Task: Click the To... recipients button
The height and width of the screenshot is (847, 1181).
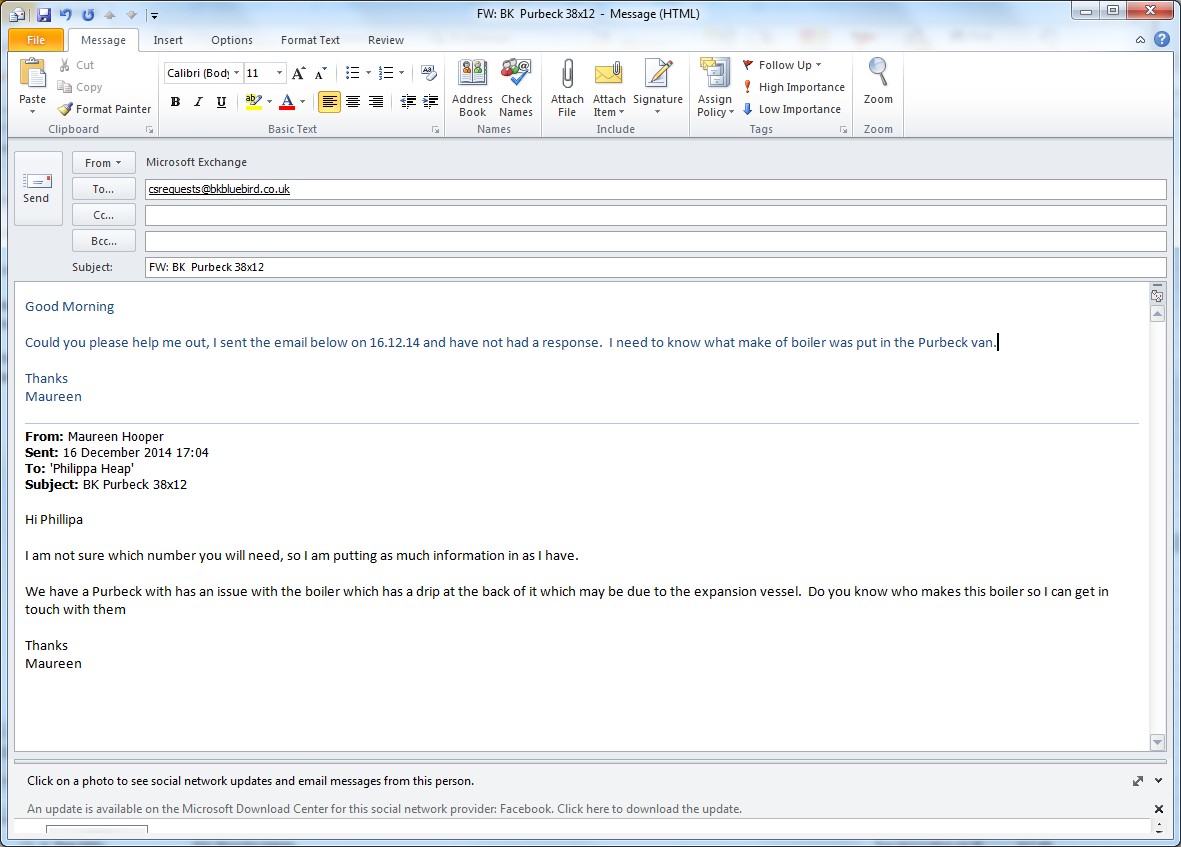Action: click(x=104, y=189)
